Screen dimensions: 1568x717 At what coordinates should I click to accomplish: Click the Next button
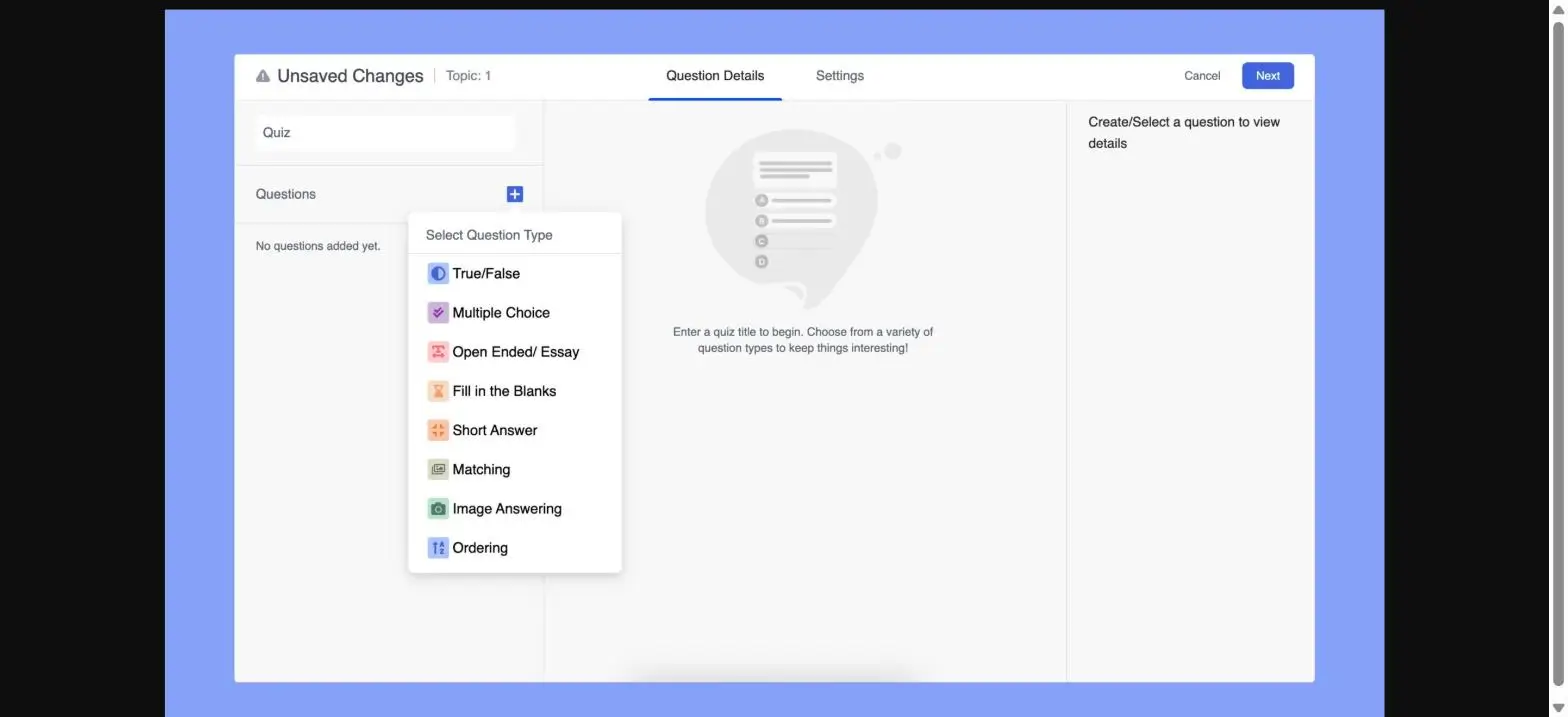pyautogui.click(x=1268, y=76)
